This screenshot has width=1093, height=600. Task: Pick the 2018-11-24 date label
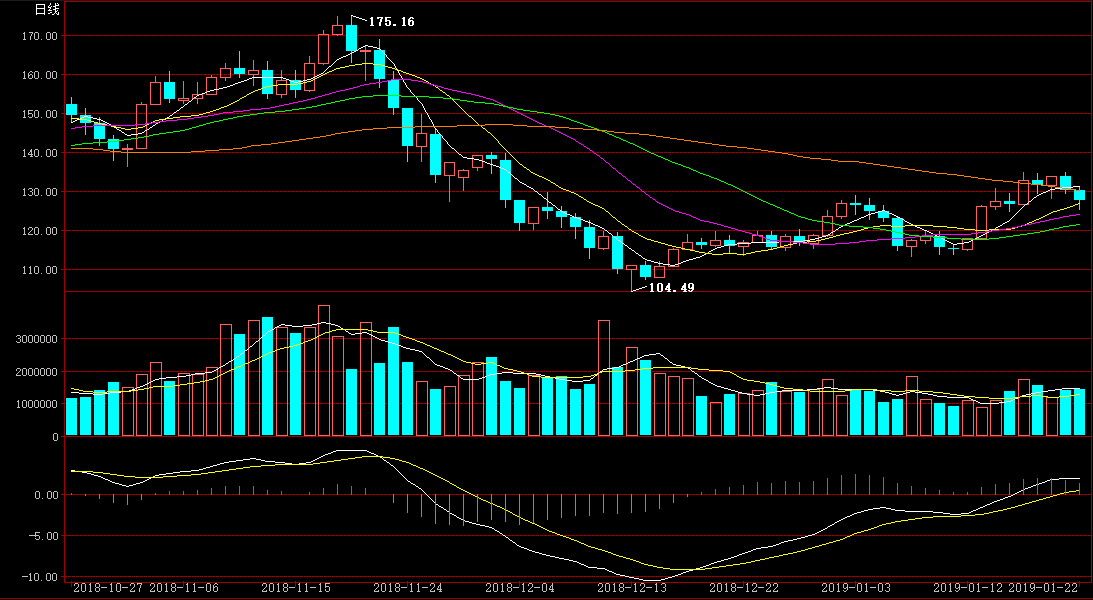coord(408,587)
